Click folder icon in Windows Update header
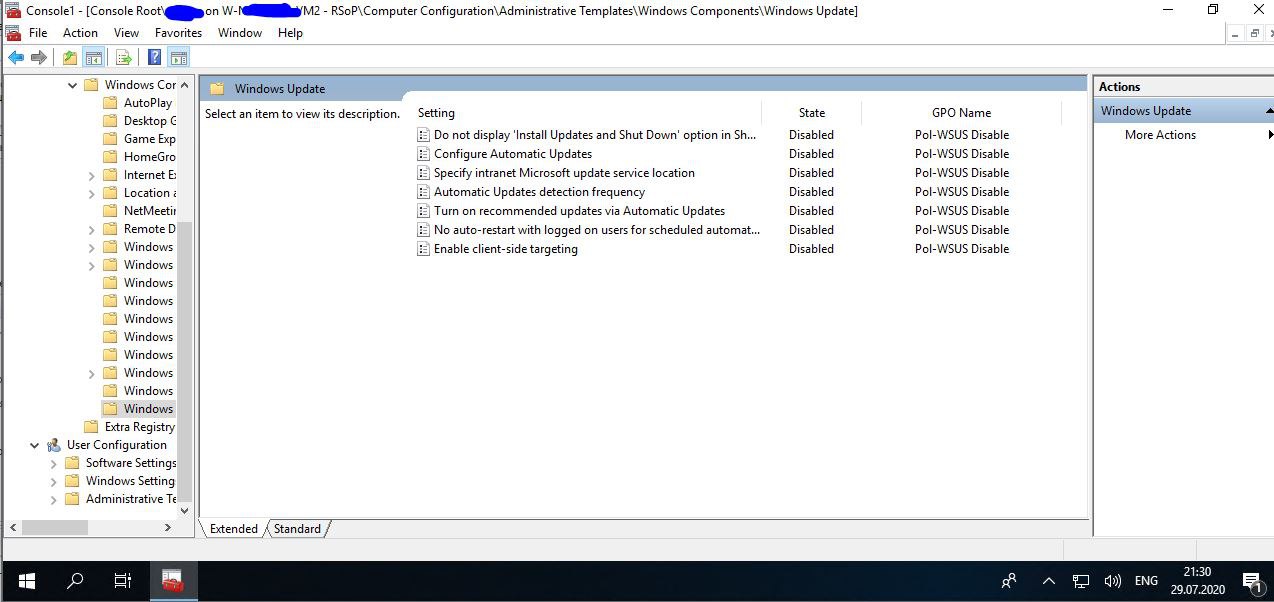Image resolution: width=1274 pixels, height=602 pixels. [x=217, y=89]
